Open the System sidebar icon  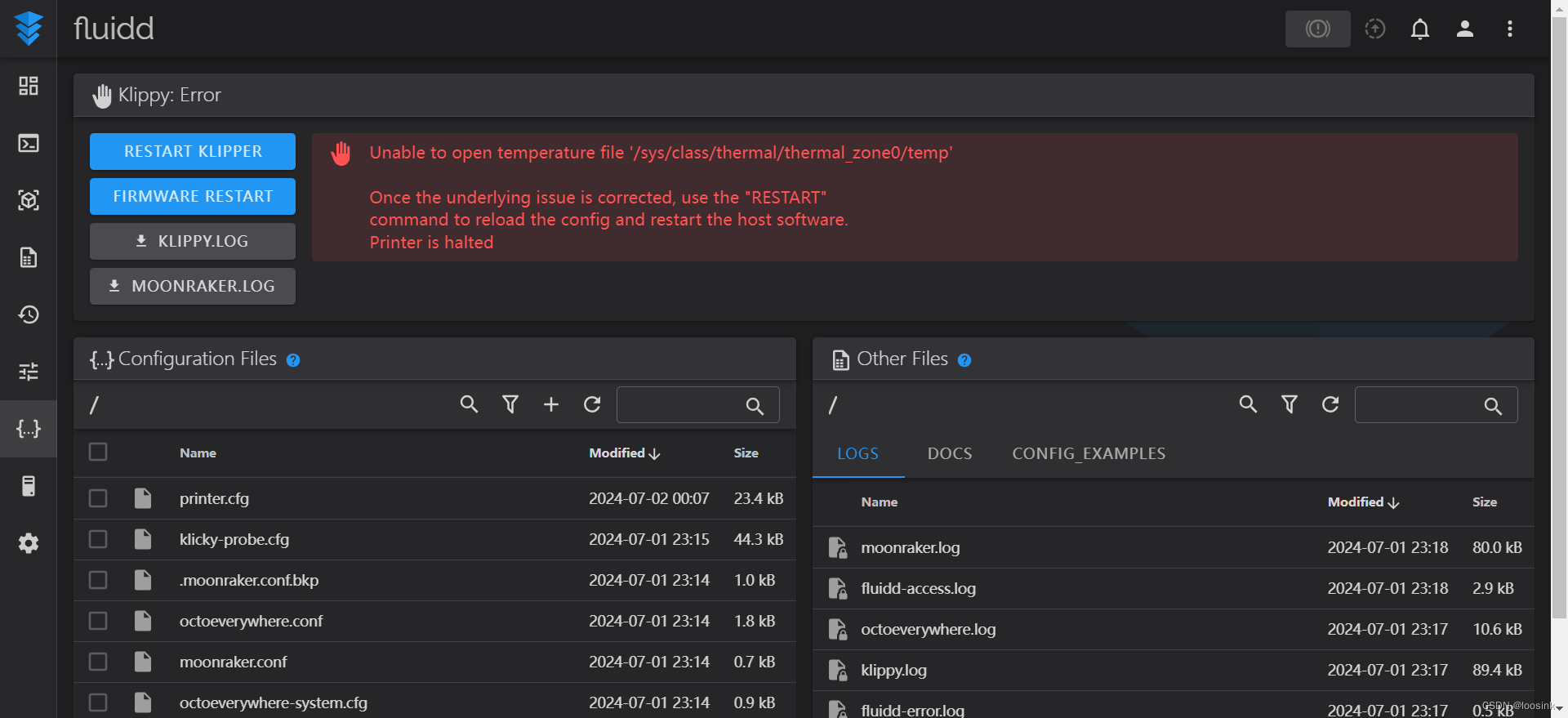pyautogui.click(x=29, y=486)
